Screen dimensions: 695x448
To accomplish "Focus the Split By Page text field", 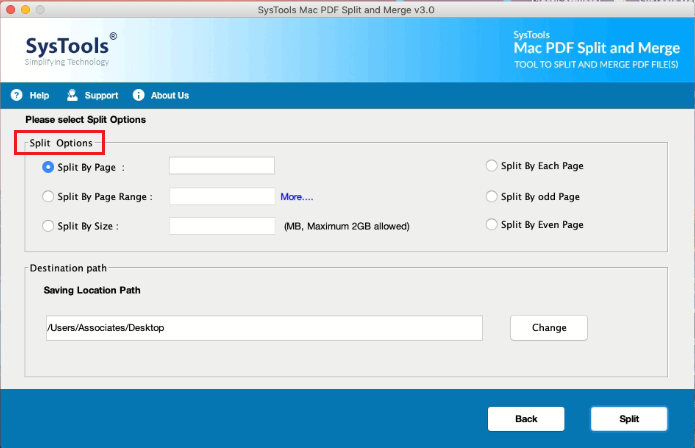I will coord(221,166).
